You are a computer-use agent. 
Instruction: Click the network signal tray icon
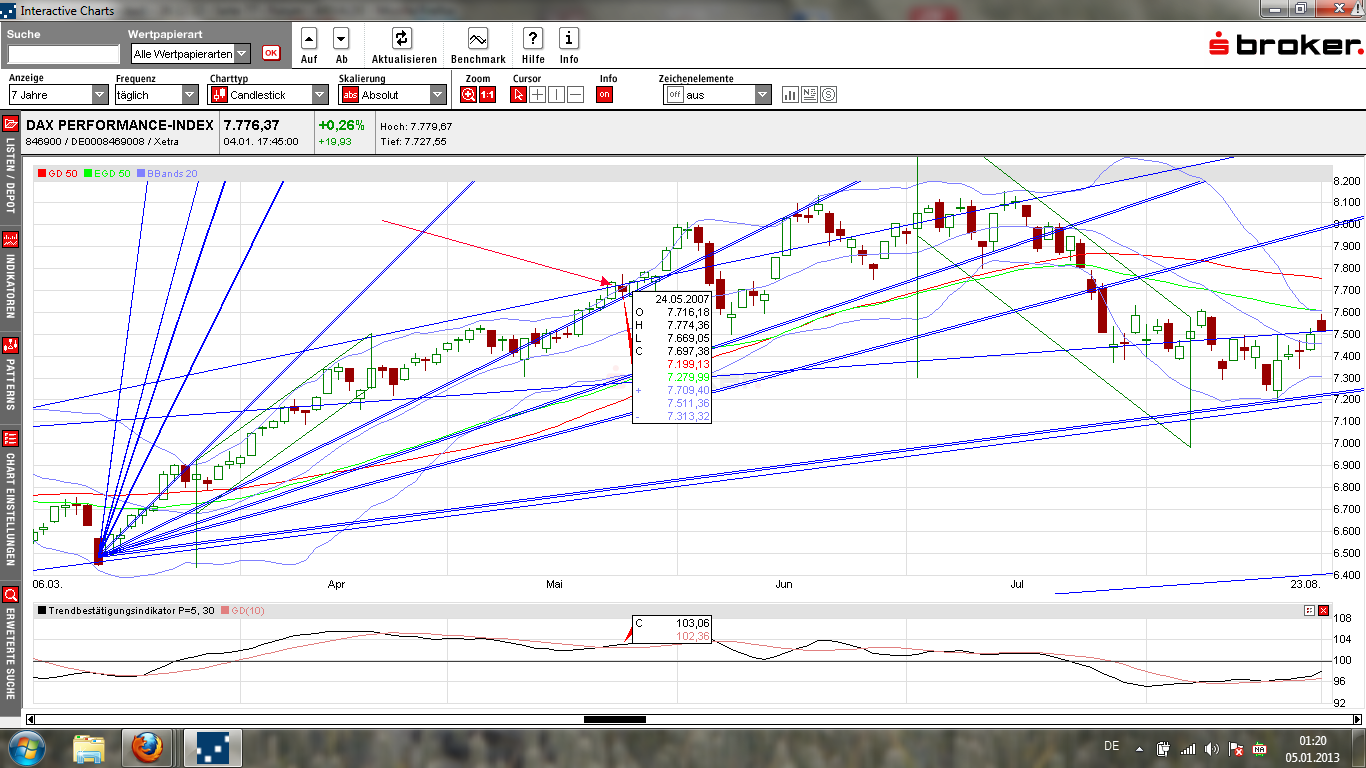point(1188,748)
